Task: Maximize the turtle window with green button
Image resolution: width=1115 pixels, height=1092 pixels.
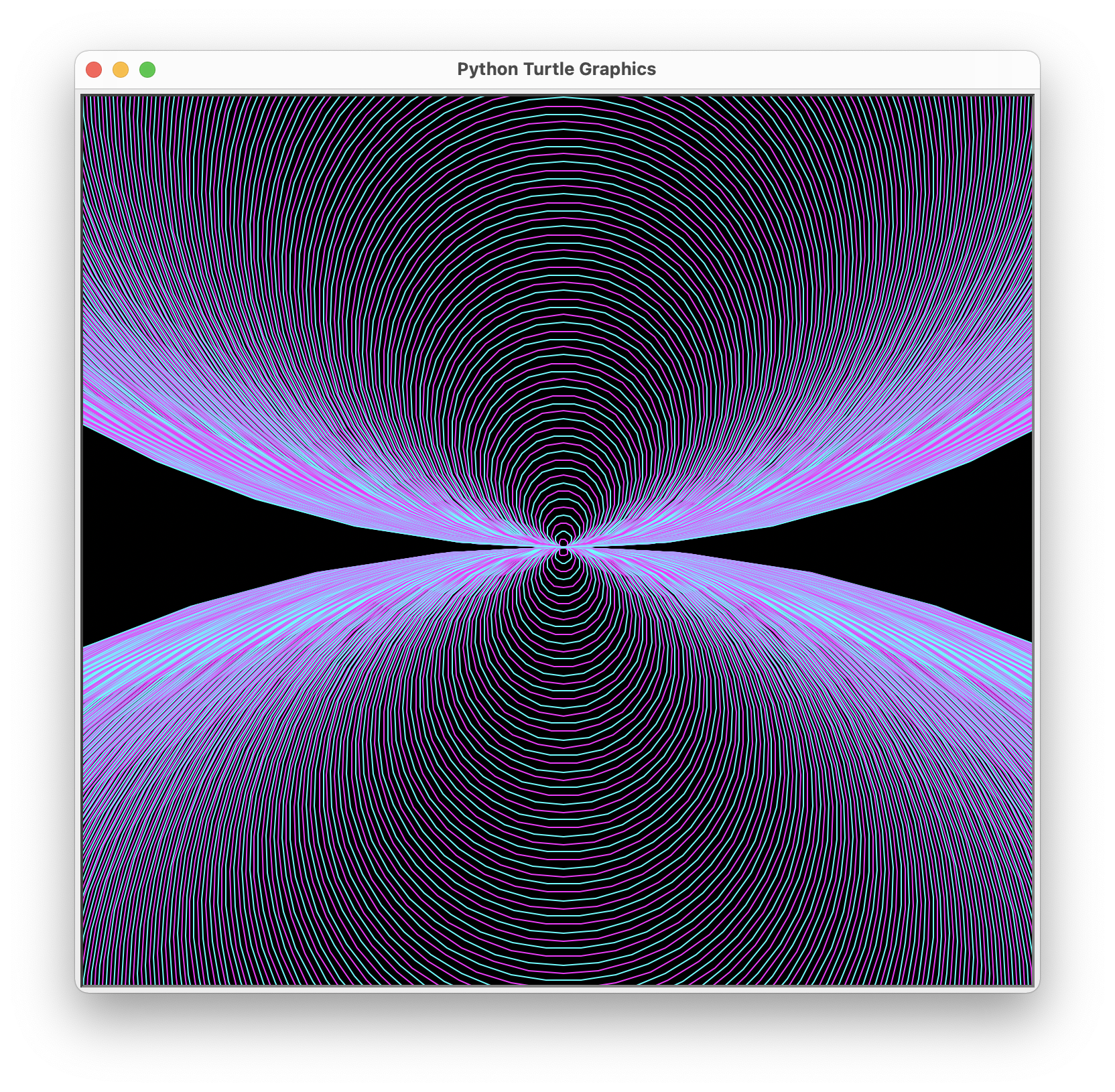Action: pos(147,70)
